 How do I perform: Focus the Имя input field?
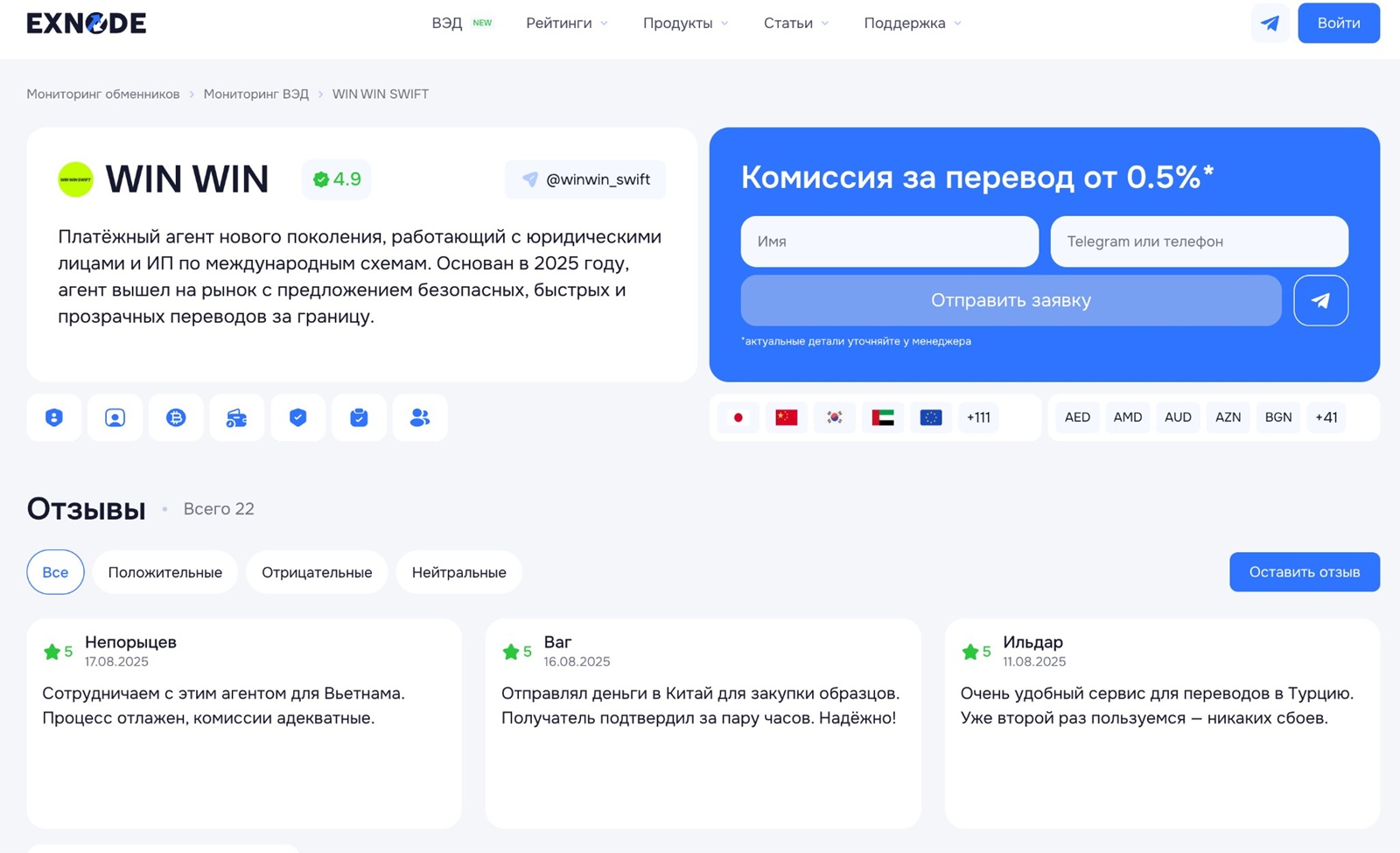coord(889,241)
